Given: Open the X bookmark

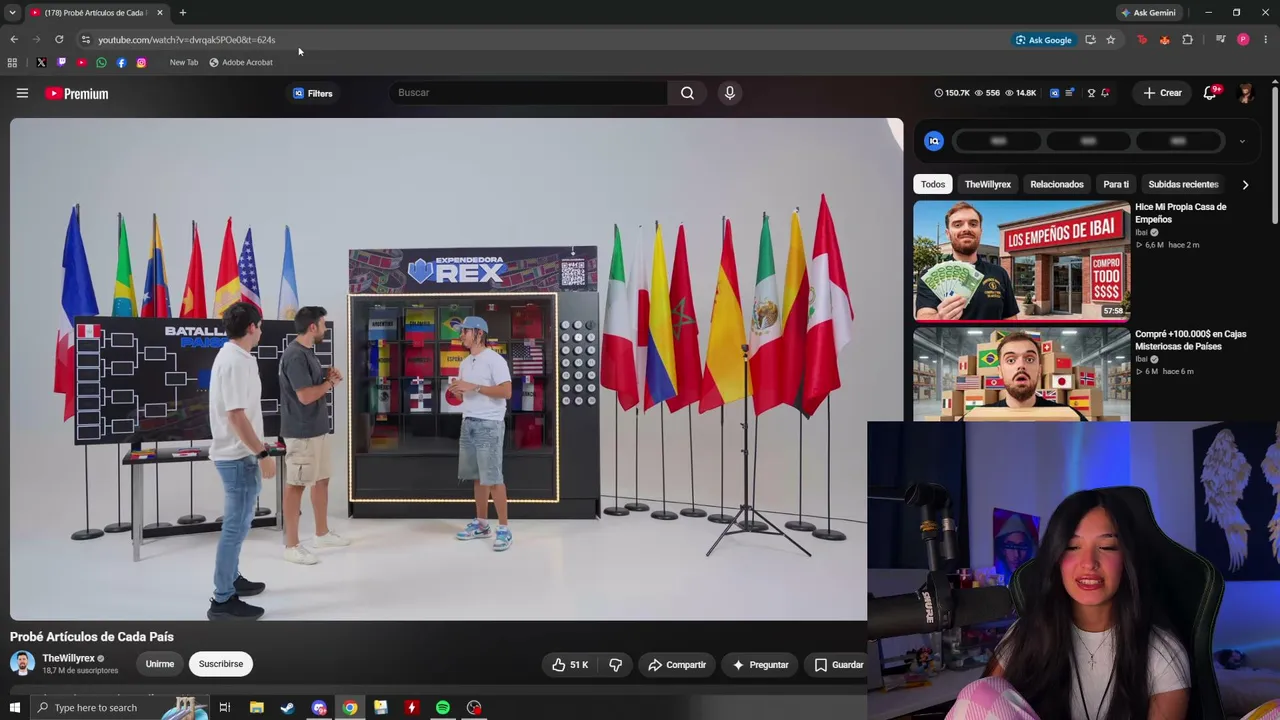Looking at the screenshot, I should point(41,62).
